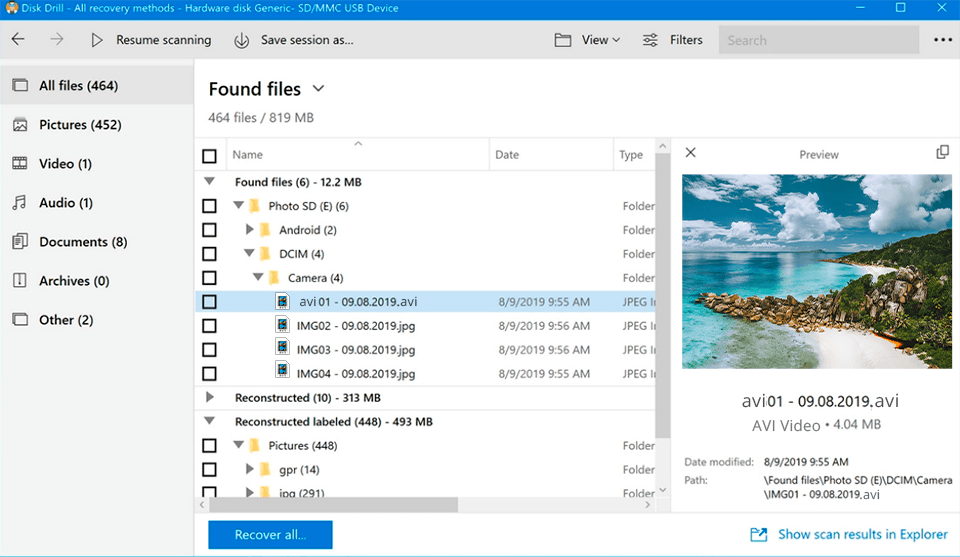
Task: Check the gpr (14) folder checkbox
Action: [x=209, y=469]
